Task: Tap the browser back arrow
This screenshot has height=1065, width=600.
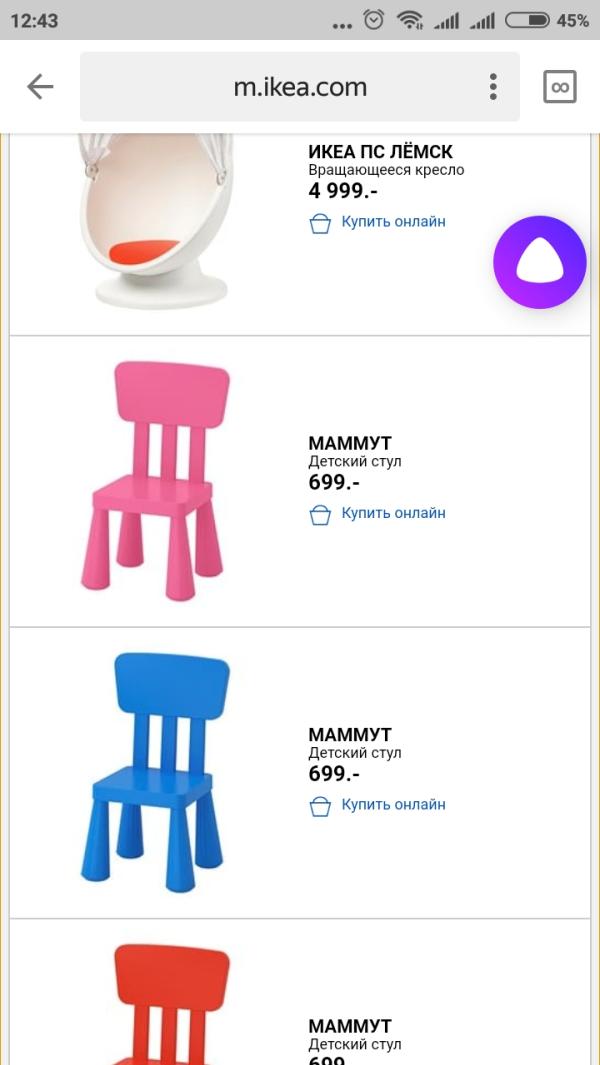Action: point(40,87)
